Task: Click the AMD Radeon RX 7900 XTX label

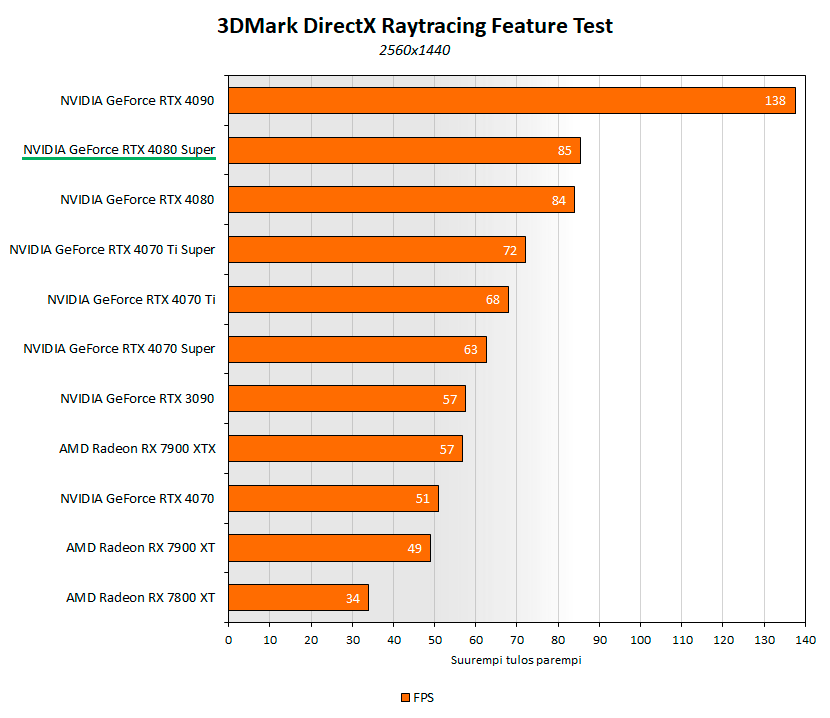Action: tap(138, 448)
